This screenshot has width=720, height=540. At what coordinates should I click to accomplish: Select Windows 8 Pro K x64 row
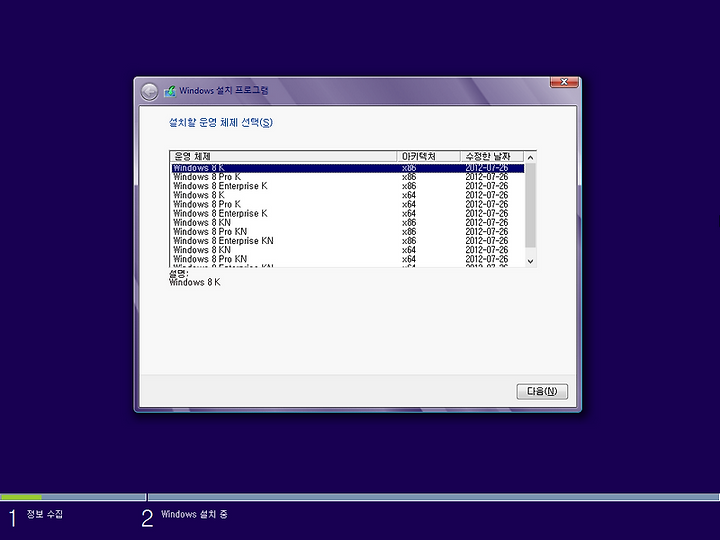click(348, 205)
